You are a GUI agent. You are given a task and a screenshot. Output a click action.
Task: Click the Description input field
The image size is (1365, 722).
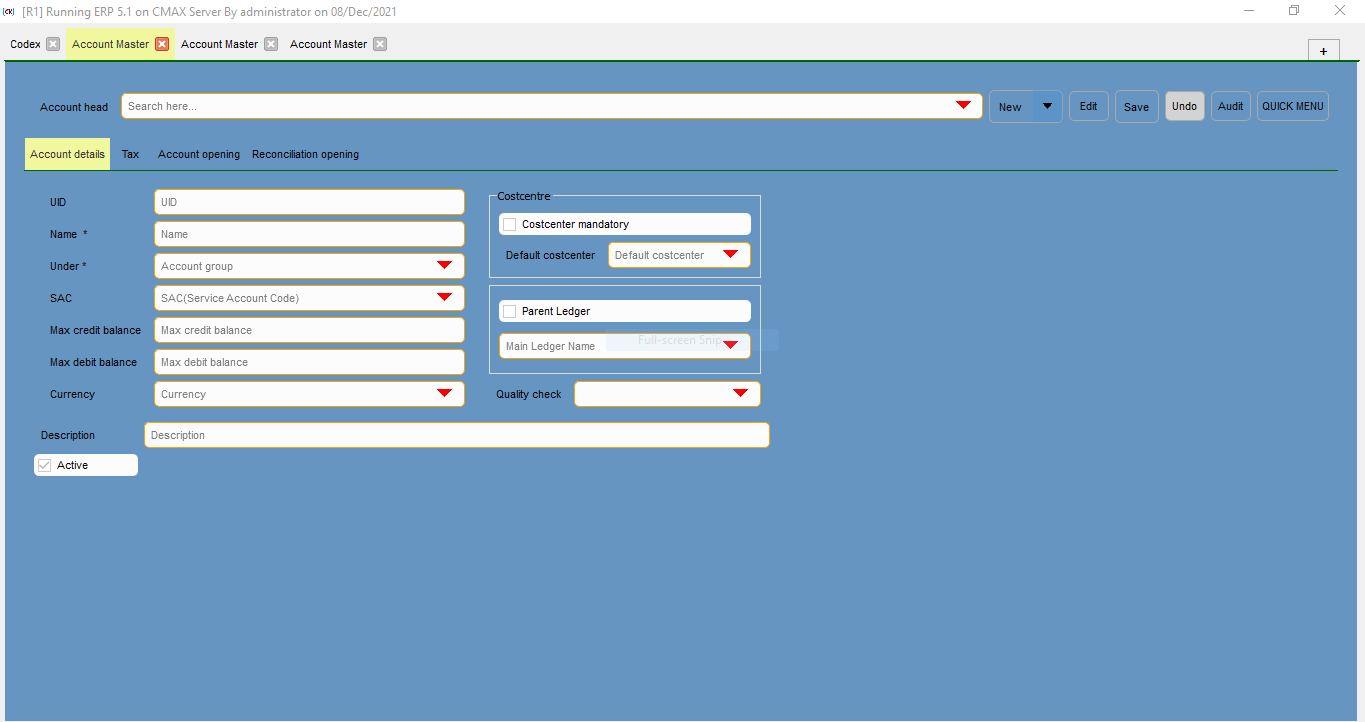click(x=456, y=434)
